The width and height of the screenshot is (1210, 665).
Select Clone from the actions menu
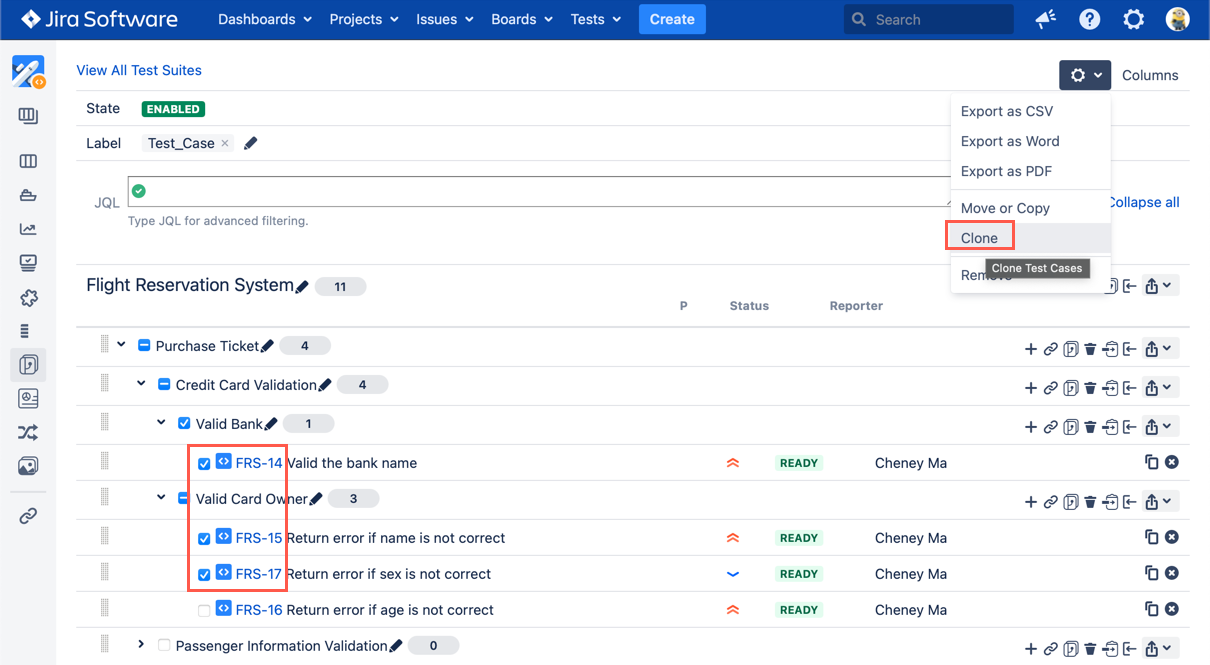979,238
